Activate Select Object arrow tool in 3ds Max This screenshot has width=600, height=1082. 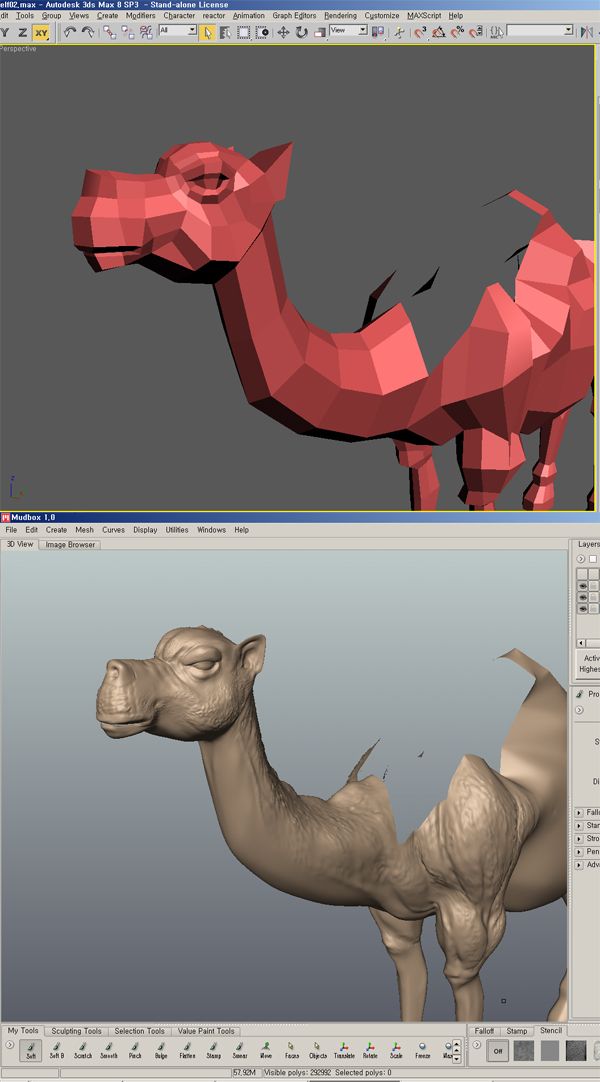207,32
